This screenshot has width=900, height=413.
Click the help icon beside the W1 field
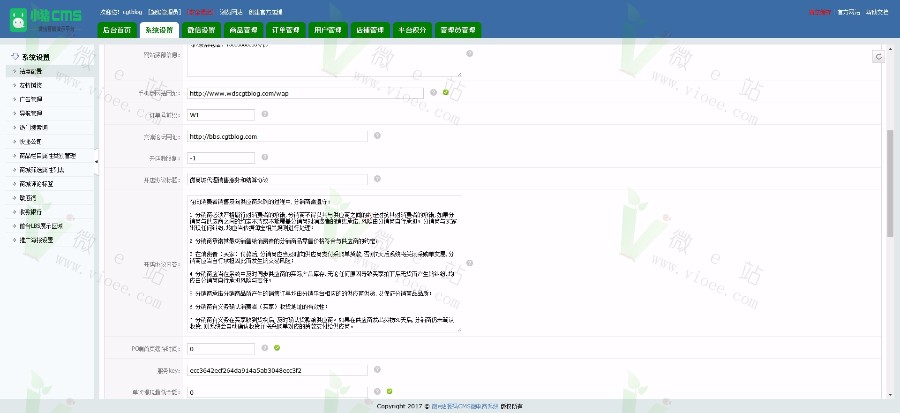point(265,114)
